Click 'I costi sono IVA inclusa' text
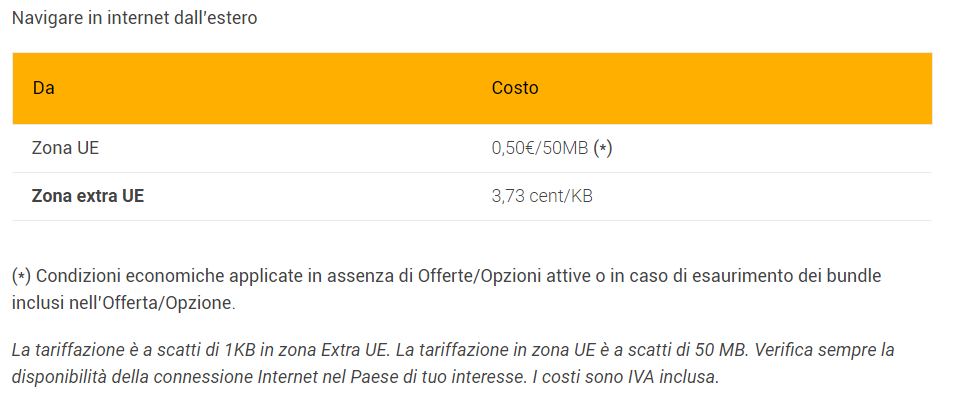Screen dimensions: 956x401 (624, 377)
